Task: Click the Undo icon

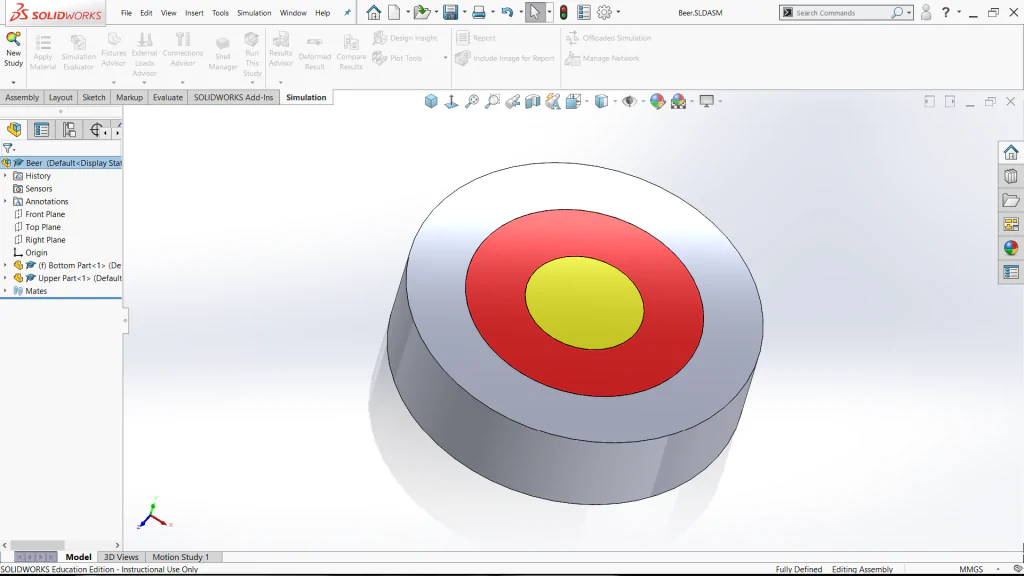Action: point(507,12)
